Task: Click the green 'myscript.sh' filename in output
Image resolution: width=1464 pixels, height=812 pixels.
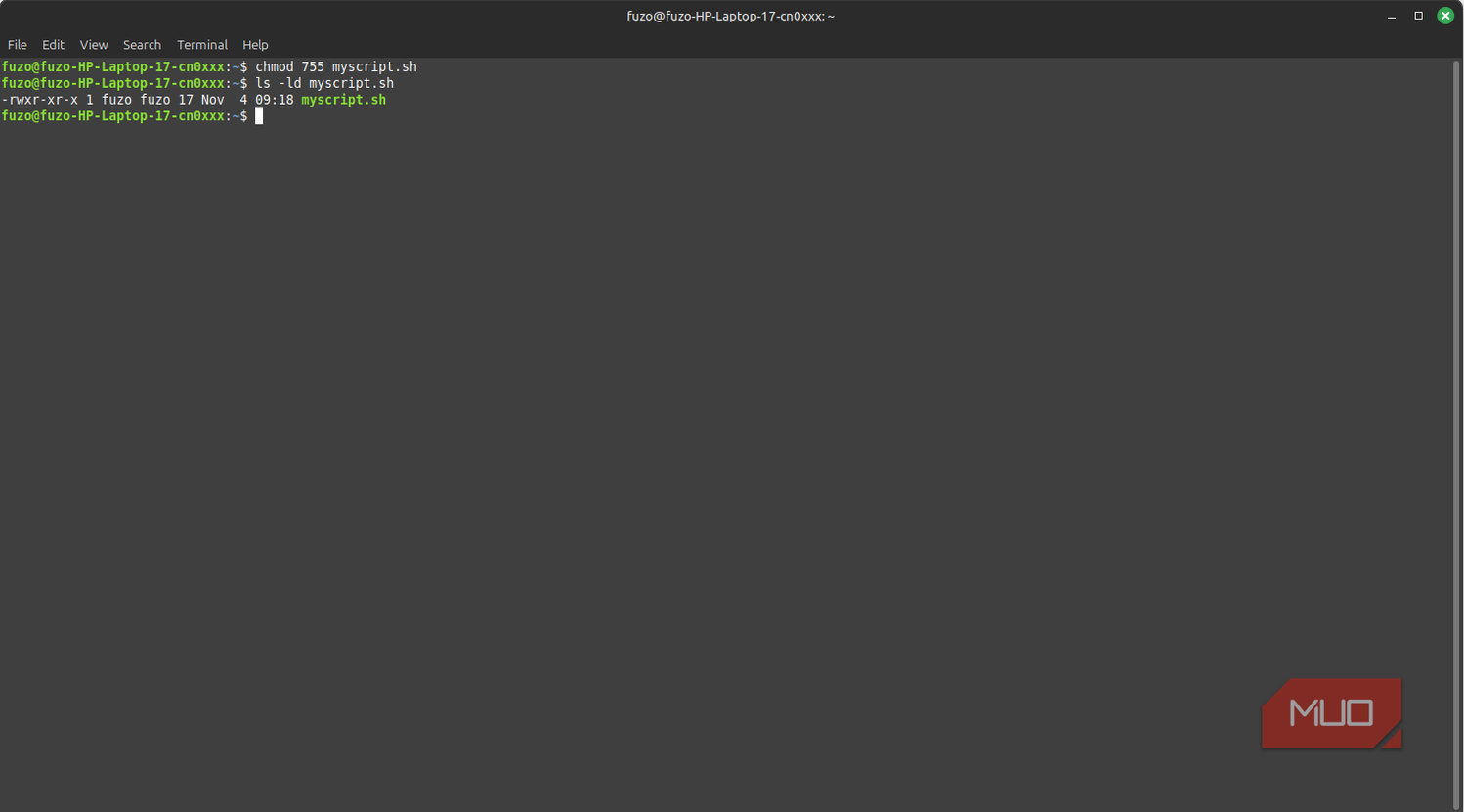Action: (x=343, y=100)
